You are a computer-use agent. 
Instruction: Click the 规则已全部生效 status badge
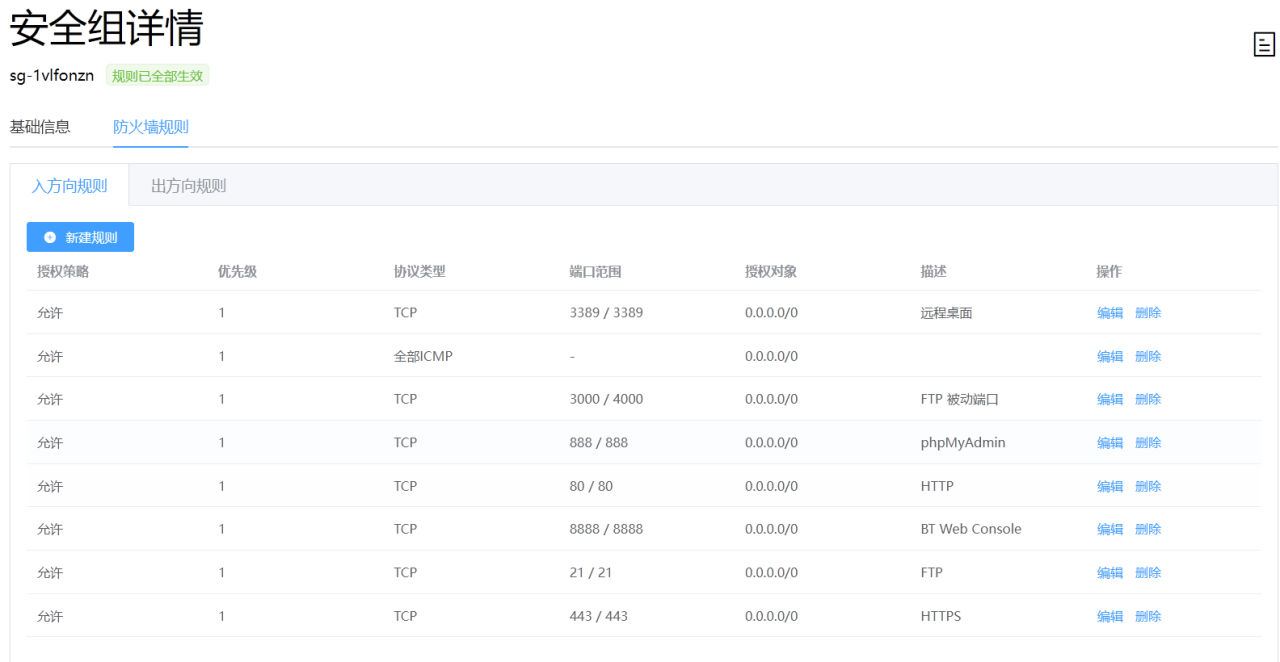click(157, 76)
